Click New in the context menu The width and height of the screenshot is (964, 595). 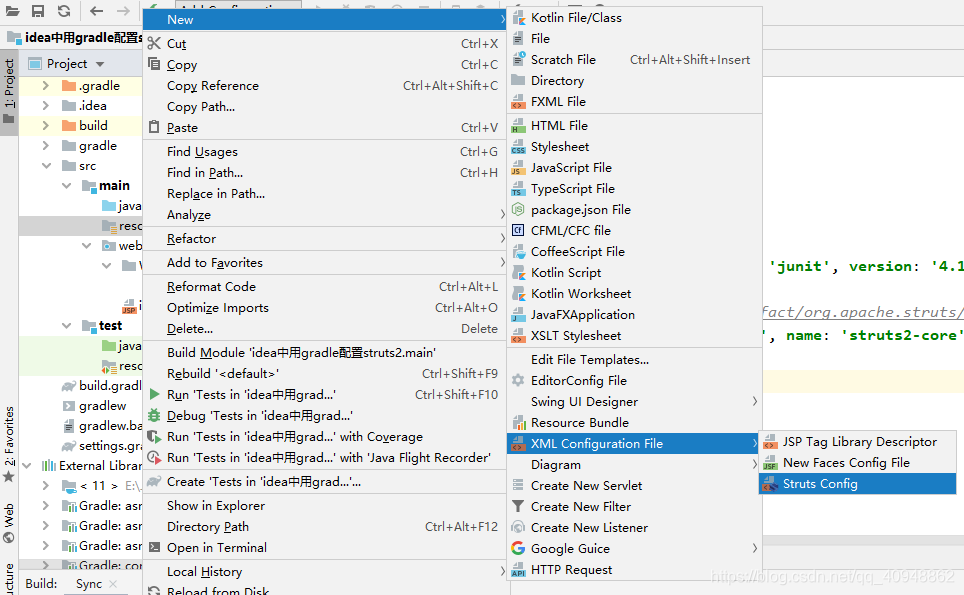click(x=325, y=20)
